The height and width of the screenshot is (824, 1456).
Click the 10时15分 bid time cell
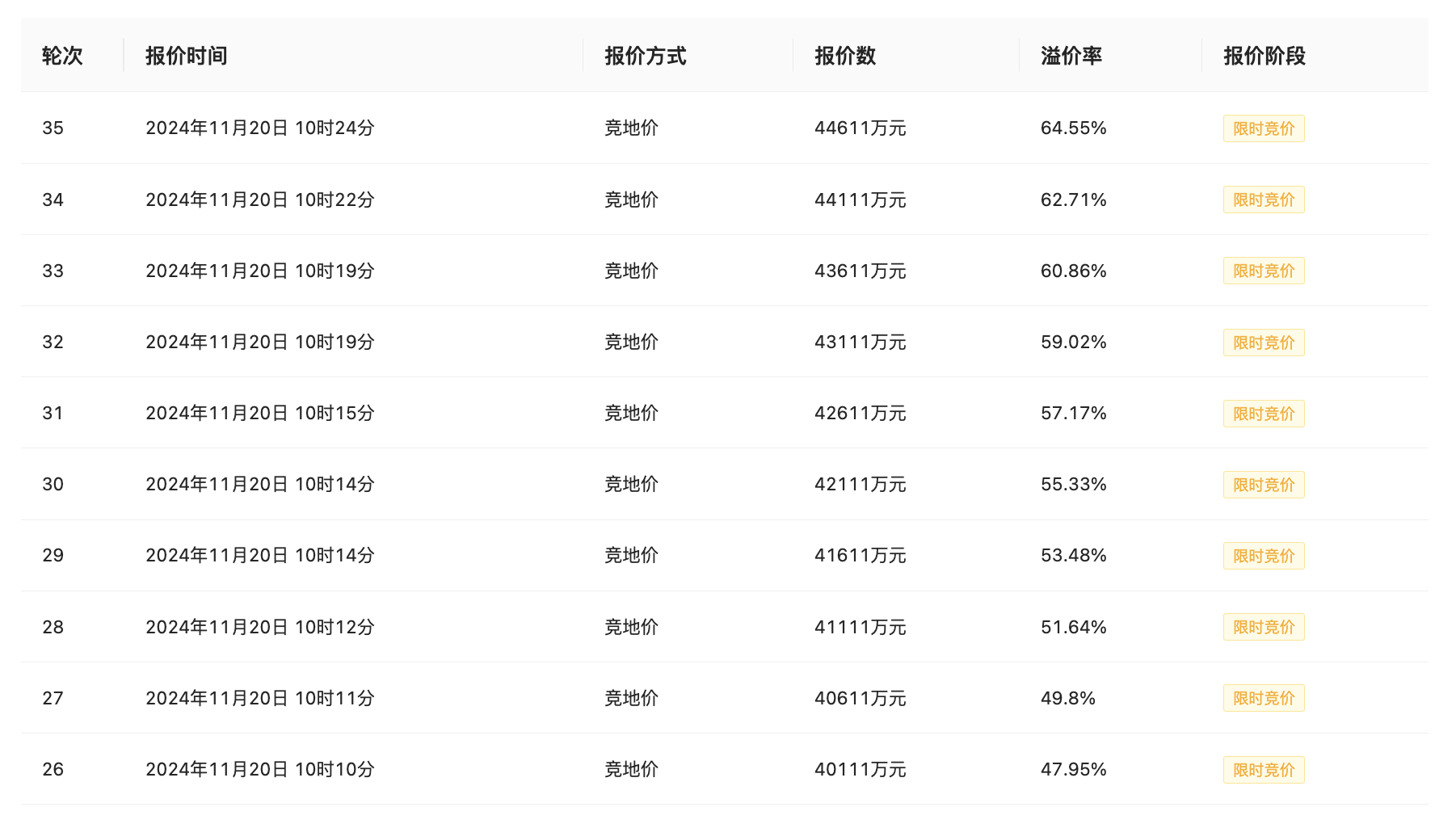260,413
